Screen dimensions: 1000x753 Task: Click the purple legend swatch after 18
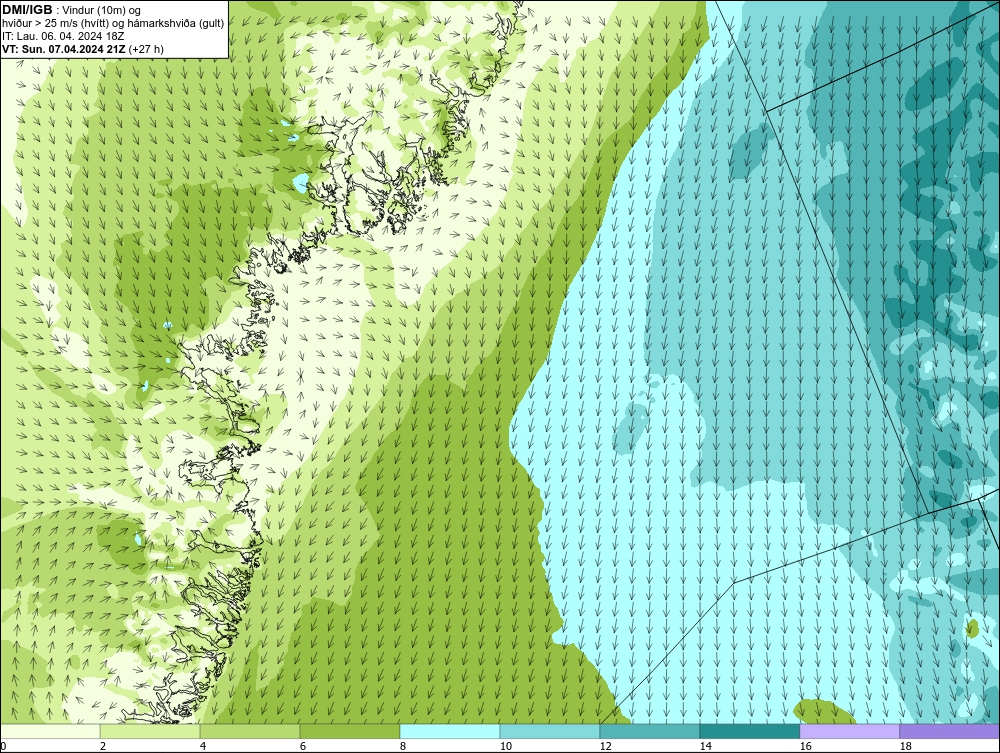coord(950,731)
